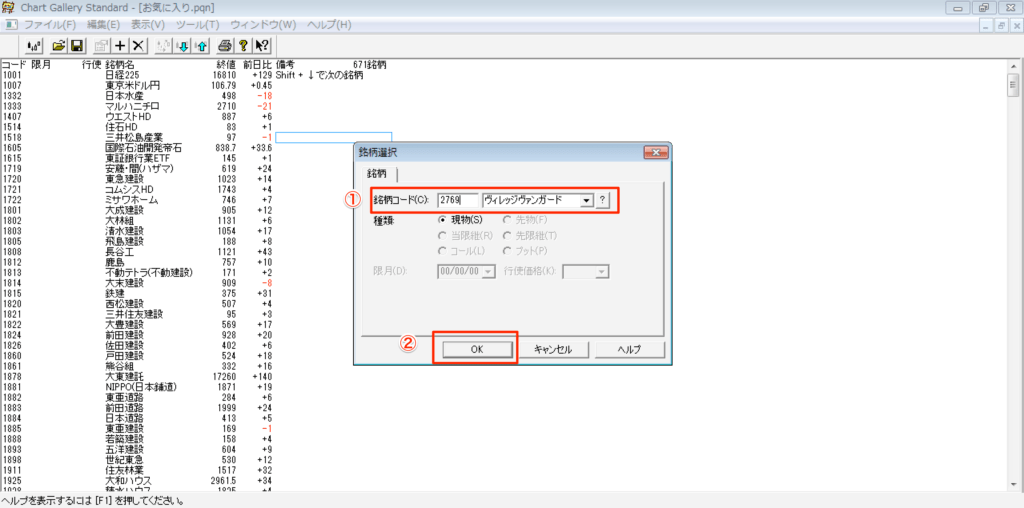Click the cyan down-arrow next stock icon
This screenshot has height=508, width=1024.
tap(182, 46)
